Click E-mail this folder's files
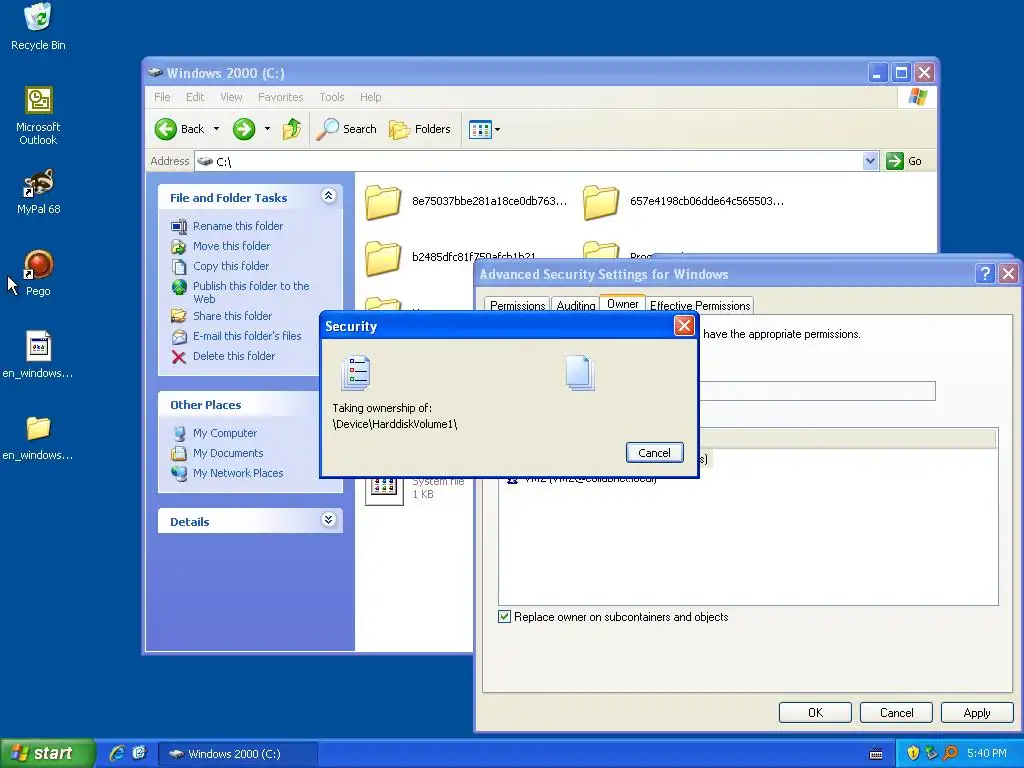The image size is (1024, 768). click(247, 336)
